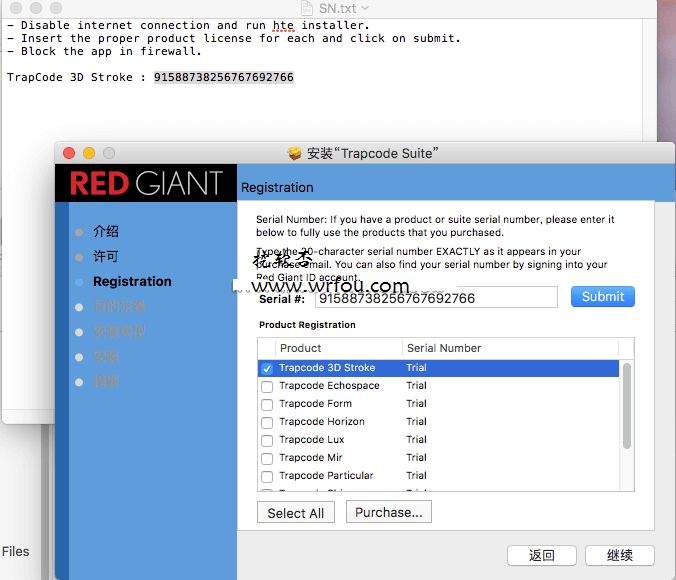Screen dimensions: 676x580
Task: Click the Red Giant logo
Action: (147, 184)
